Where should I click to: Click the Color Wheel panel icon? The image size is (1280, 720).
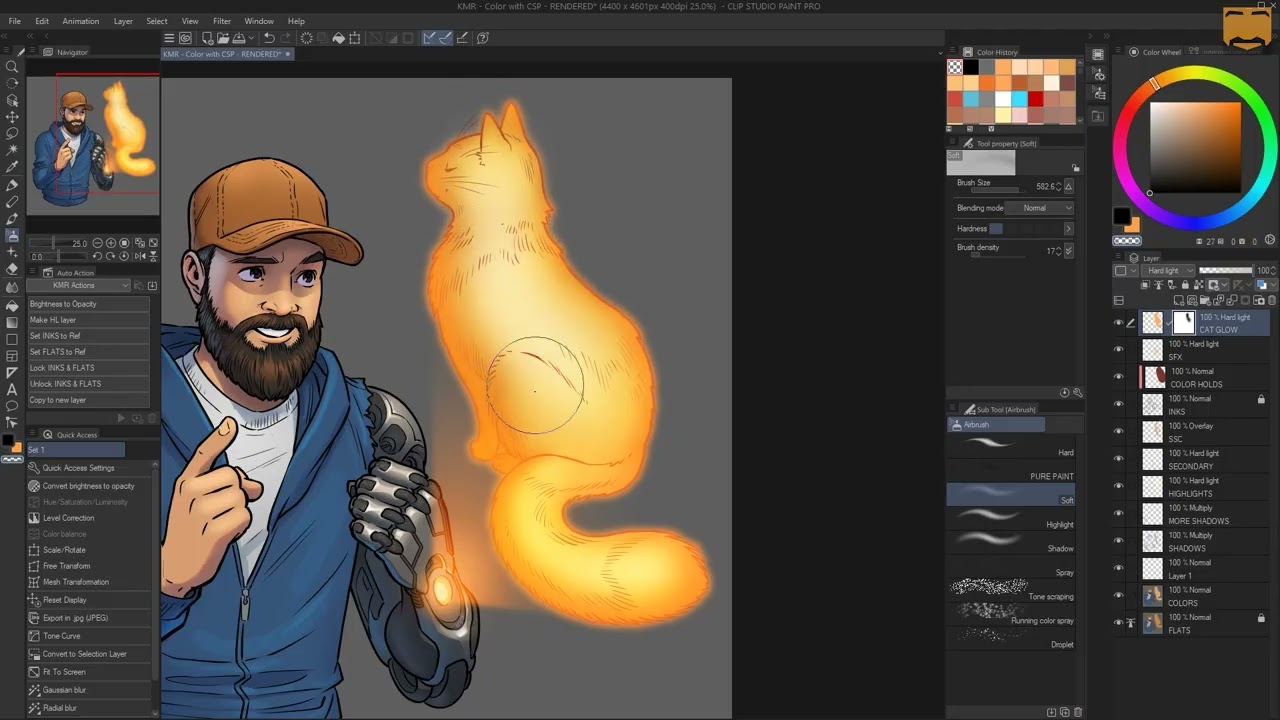tap(1134, 52)
